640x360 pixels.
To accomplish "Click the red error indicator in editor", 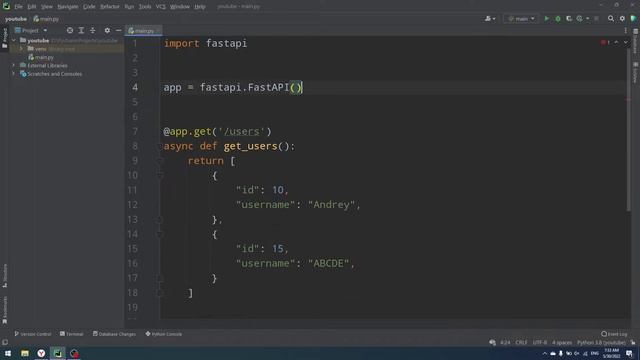I will [605, 42].
